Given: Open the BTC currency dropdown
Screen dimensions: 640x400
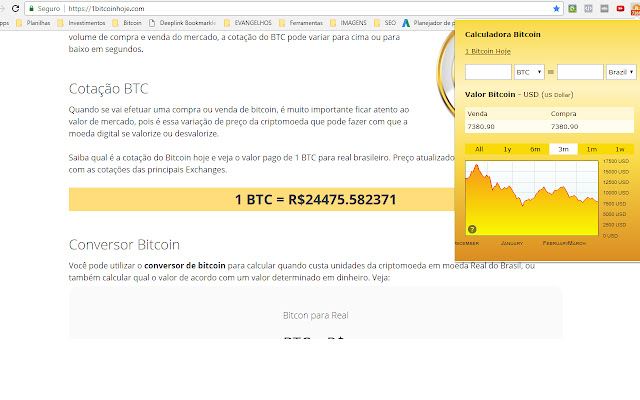Looking at the screenshot, I should click(x=529, y=72).
